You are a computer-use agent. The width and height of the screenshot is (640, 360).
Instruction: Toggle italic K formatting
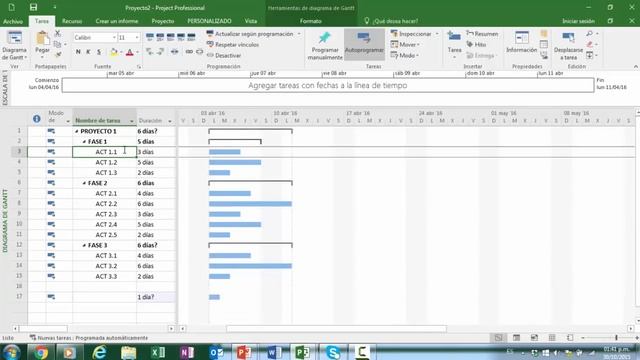click(88, 52)
